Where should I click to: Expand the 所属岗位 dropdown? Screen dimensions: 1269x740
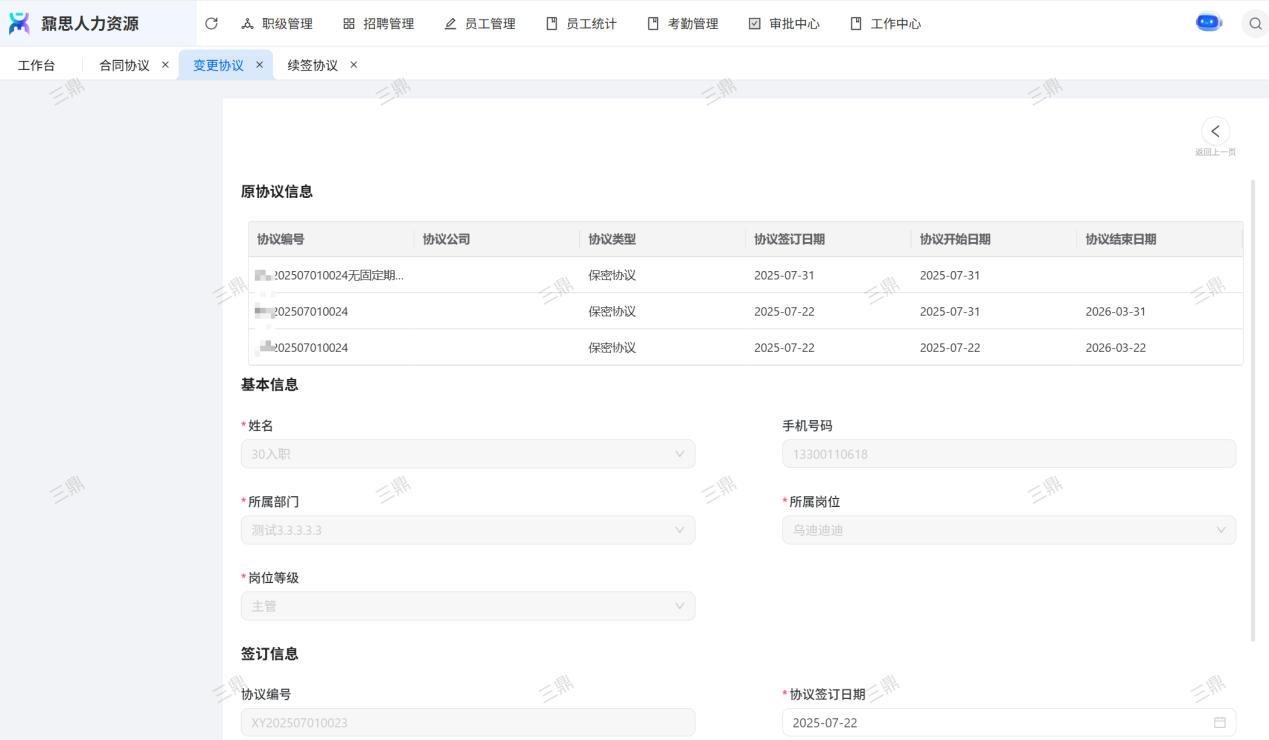point(1220,530)
